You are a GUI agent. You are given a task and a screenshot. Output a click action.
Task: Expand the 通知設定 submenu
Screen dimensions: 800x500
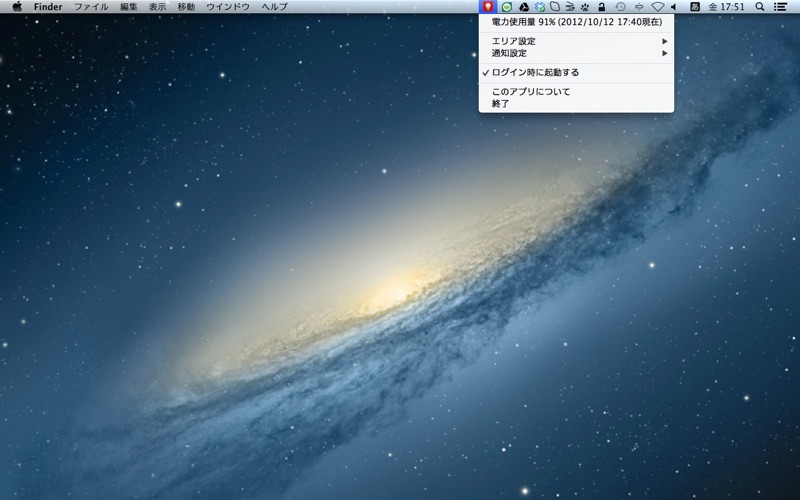point(576,53)
